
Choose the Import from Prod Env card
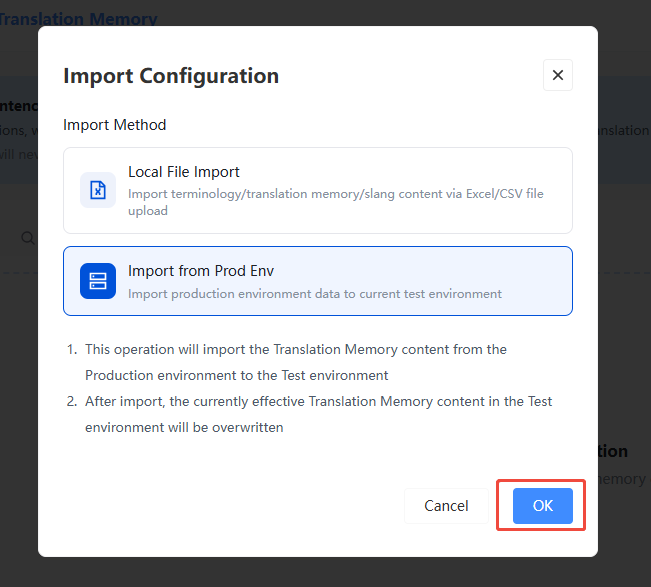tap(318, 281)
